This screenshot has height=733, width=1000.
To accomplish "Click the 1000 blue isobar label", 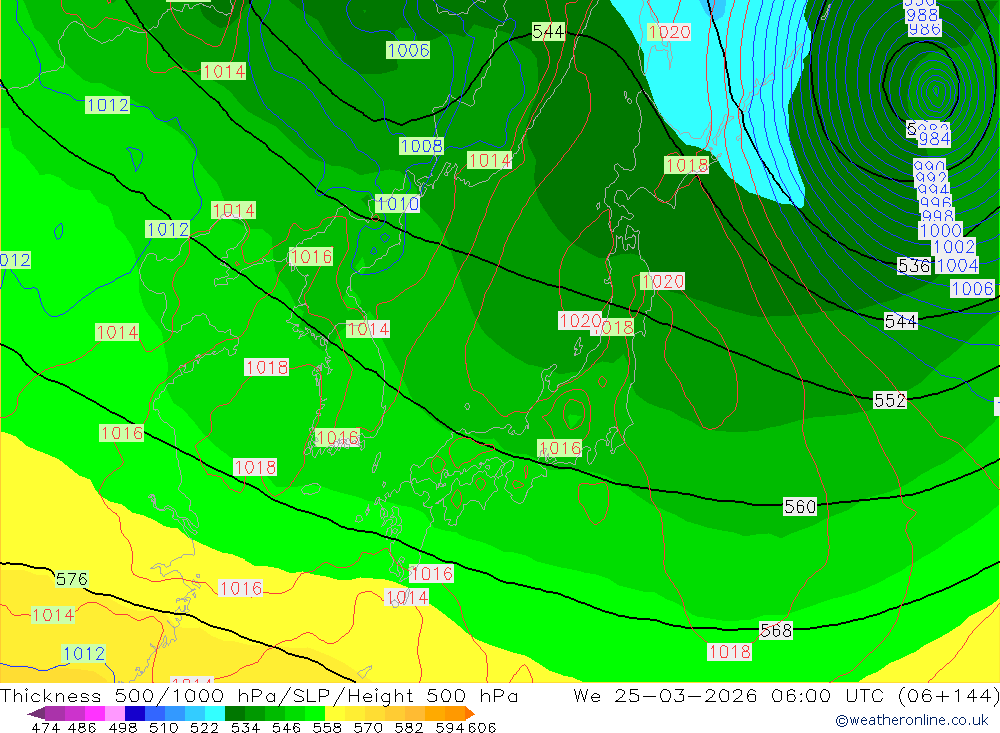I will [941, 230].
